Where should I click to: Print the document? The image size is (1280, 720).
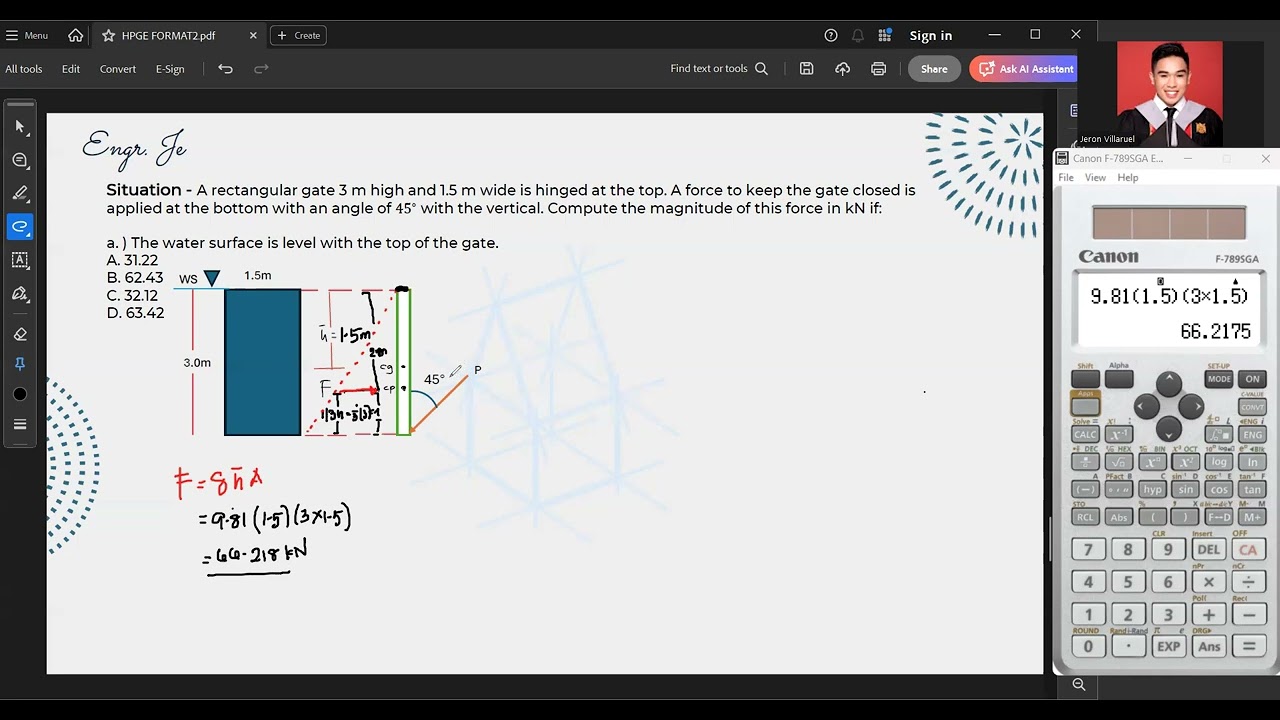pyautogui.click(x=879, y=69)
